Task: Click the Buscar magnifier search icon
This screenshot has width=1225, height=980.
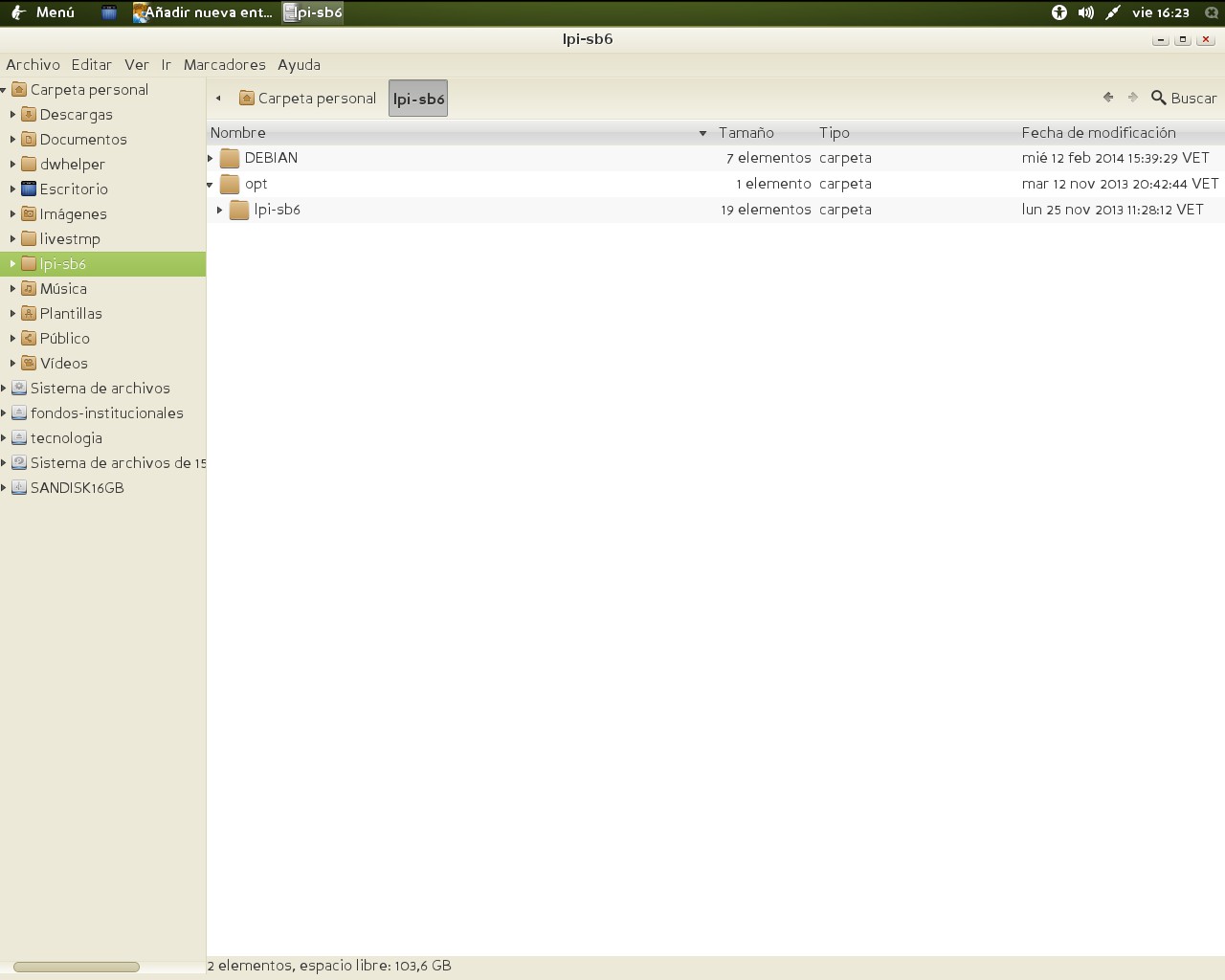Action: pyautogui.click(x=1158, y=98)
